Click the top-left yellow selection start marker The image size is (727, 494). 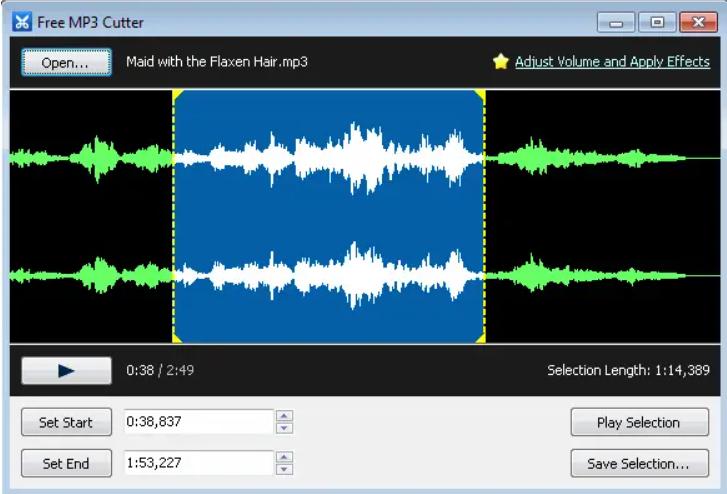coord(177,95)
